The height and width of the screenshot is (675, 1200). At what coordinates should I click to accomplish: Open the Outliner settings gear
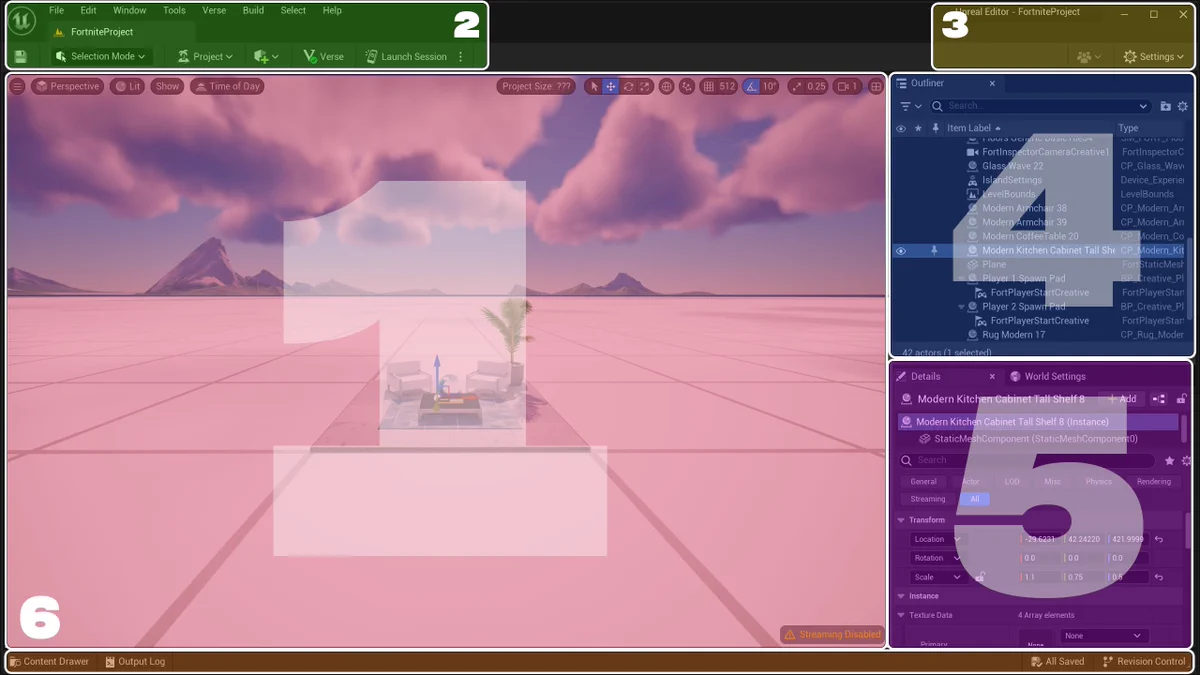[1182, 106]
